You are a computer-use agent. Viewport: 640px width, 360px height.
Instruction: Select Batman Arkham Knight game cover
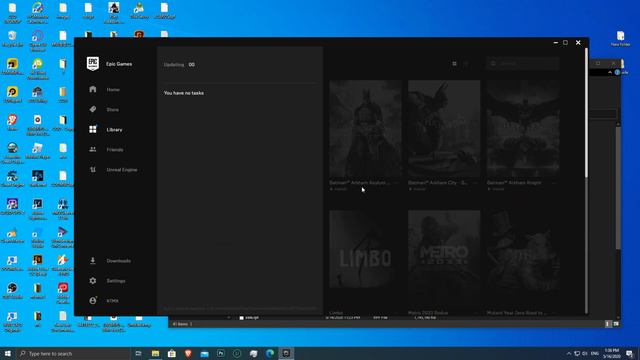(x=523, y=129)
